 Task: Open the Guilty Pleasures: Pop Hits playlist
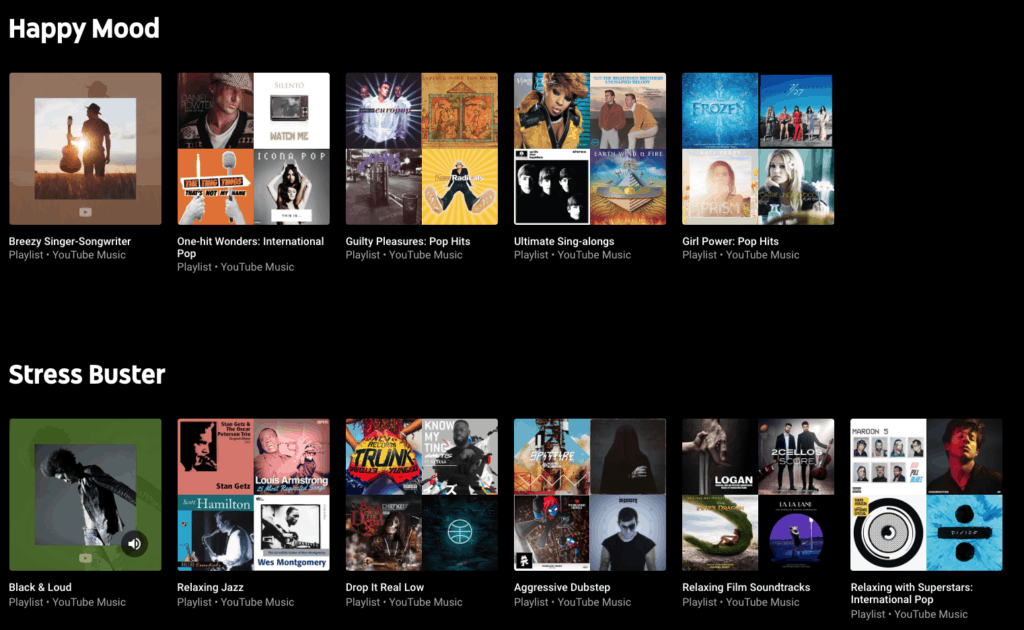coord(421,147)
